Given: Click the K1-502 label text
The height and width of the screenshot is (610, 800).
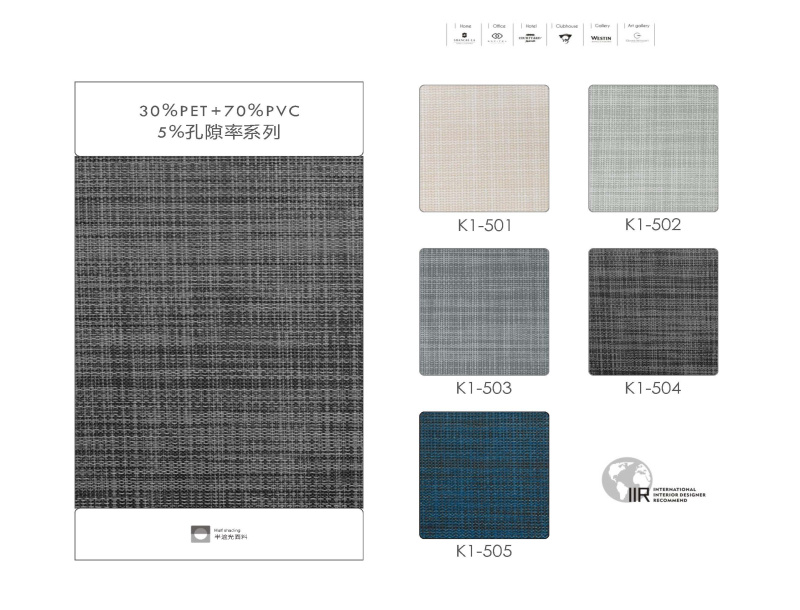Looking at the screenshot, I should point(653,225).
